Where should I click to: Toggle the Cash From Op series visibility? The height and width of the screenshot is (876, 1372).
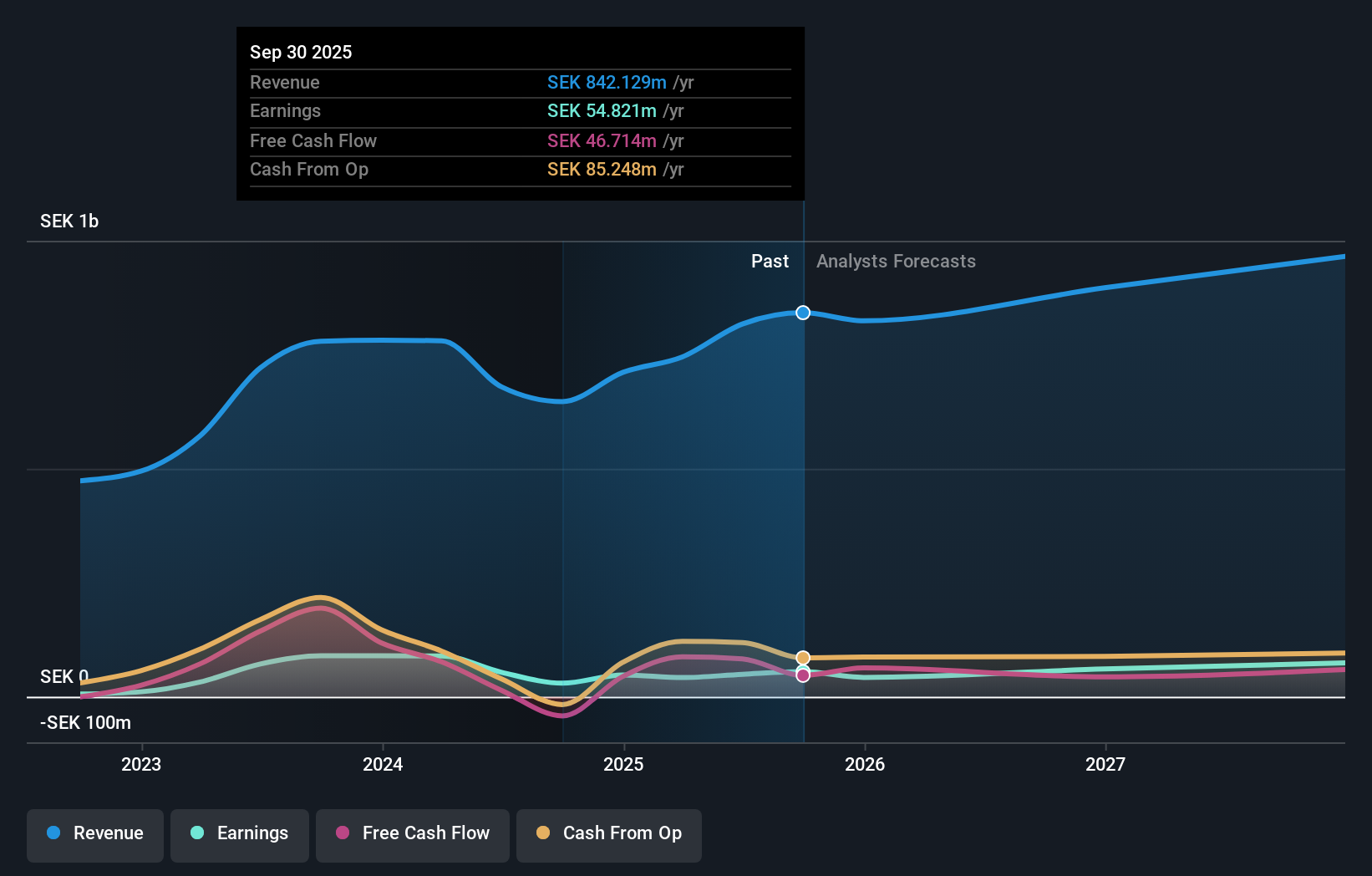pyautogui.click(x=609, y=833)
